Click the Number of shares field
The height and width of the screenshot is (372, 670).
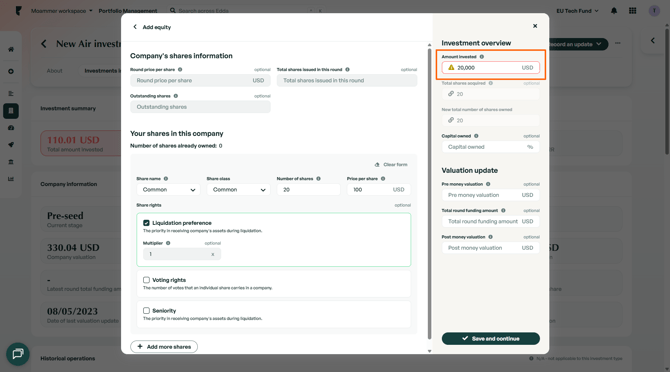point(308,190)
